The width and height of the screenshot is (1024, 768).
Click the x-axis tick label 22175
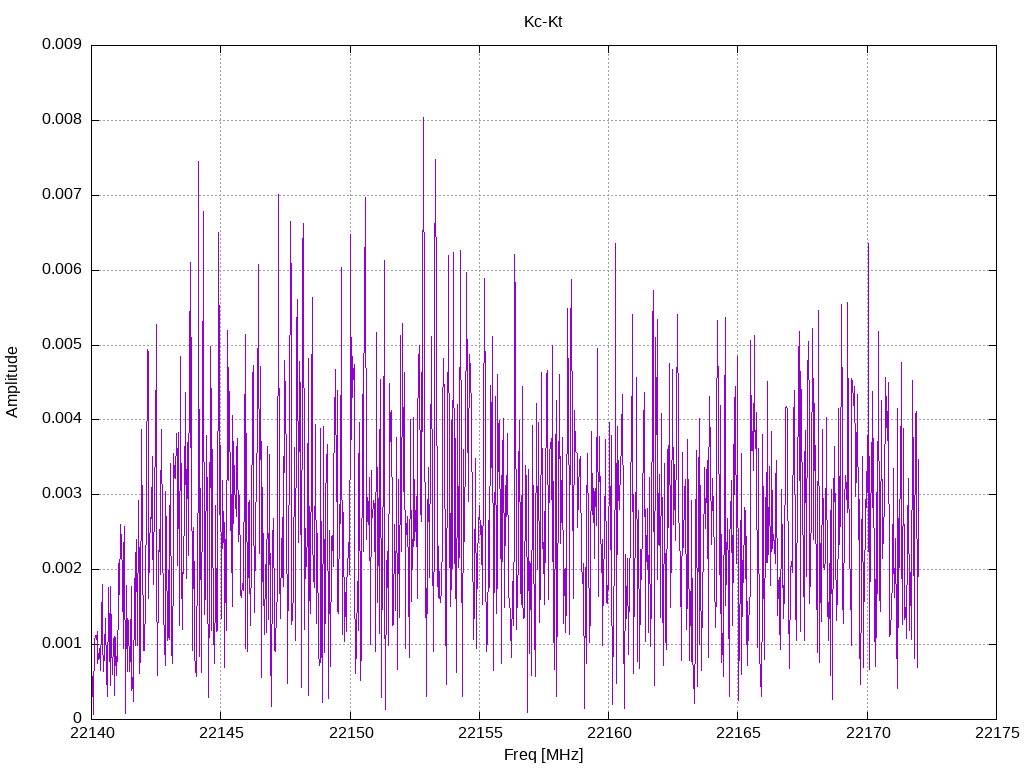[997, 733]
